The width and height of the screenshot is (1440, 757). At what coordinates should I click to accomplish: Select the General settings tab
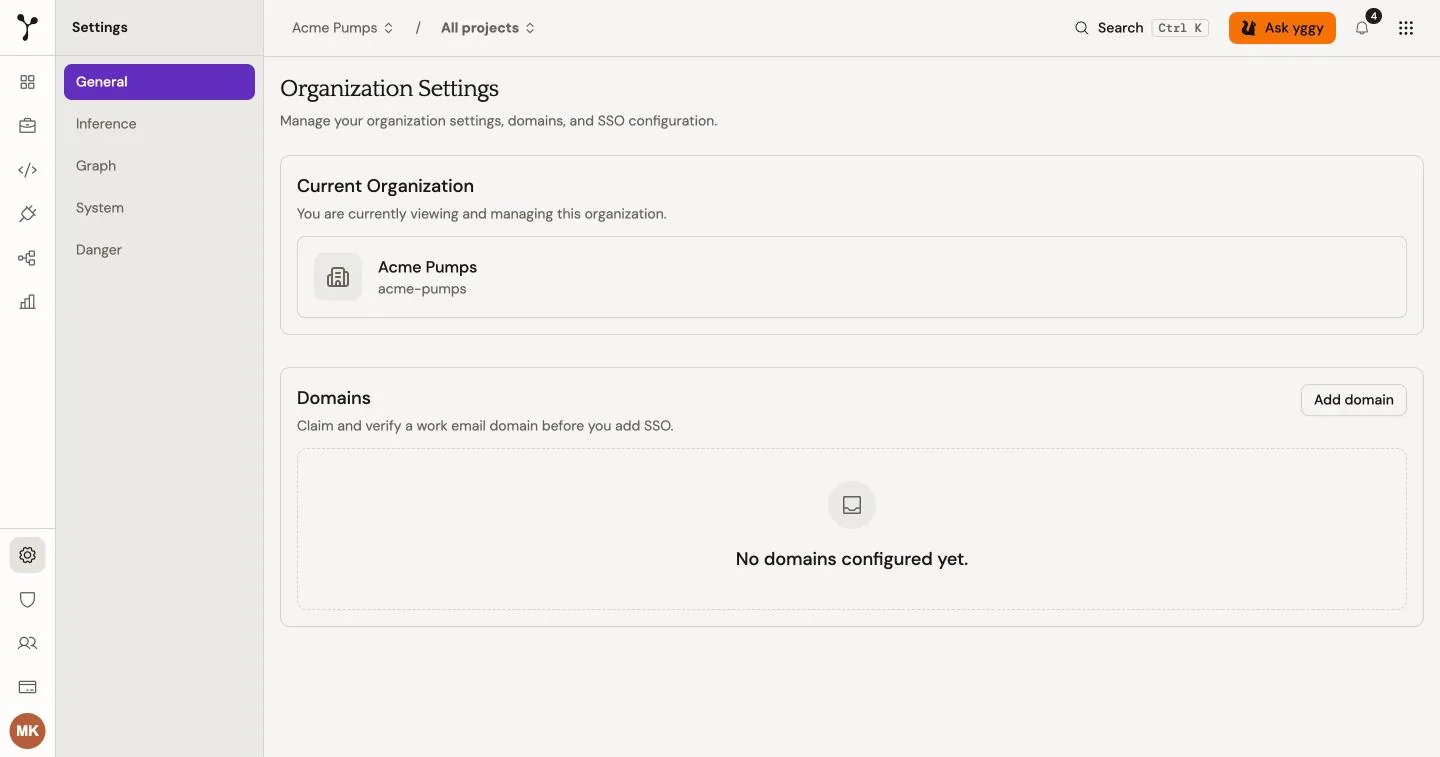159,82
